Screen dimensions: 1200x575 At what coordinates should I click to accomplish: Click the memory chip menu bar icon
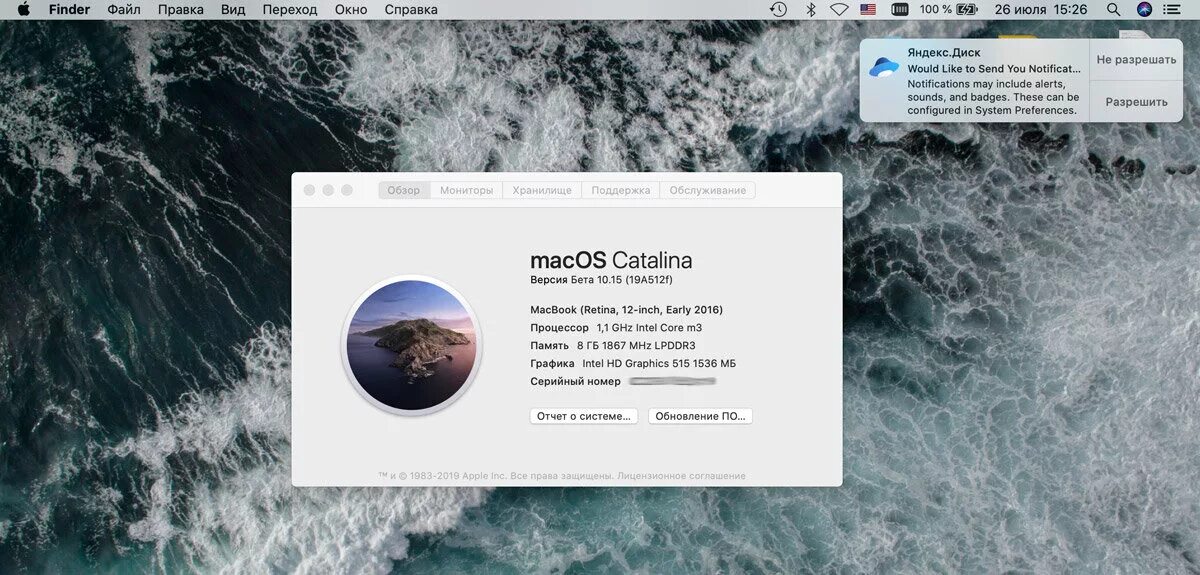tap(900, 9)
